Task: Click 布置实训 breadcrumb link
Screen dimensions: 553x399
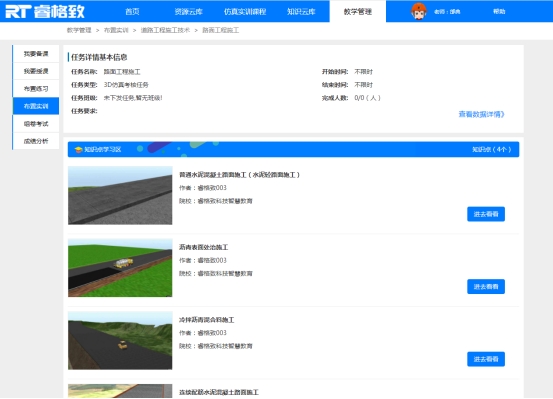Action: coord(116,30)
